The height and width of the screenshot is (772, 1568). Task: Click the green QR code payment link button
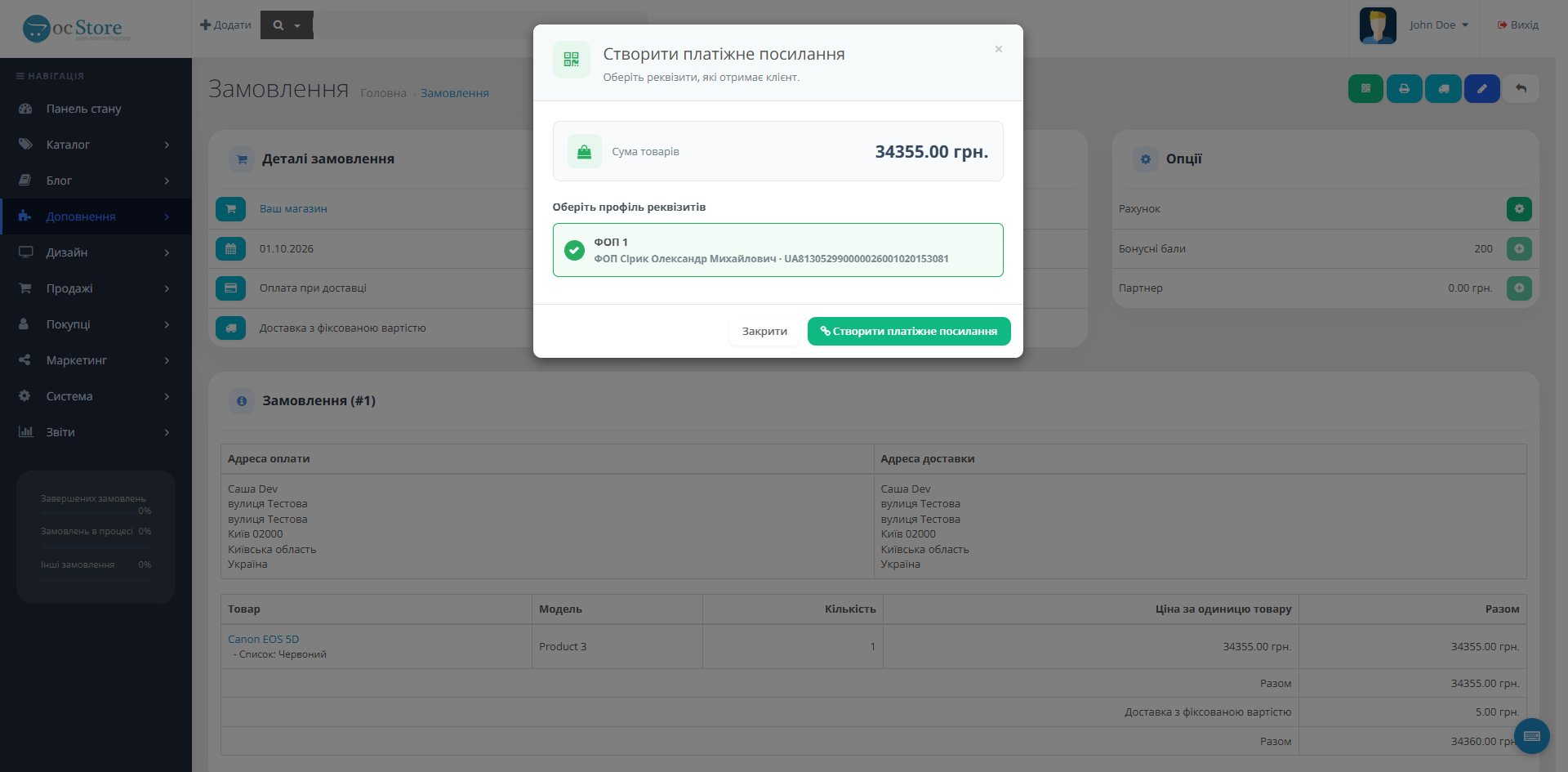click(1365, 88)
